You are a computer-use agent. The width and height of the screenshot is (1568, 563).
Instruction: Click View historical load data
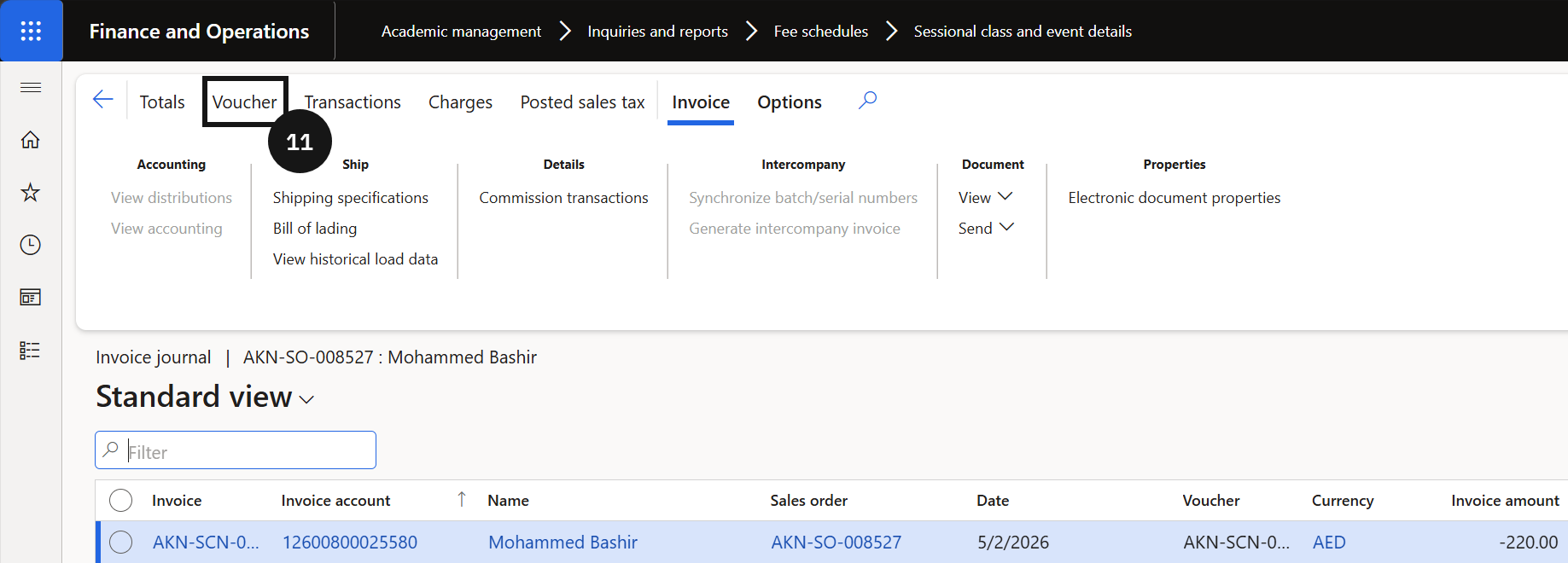(x=356, y=259)
